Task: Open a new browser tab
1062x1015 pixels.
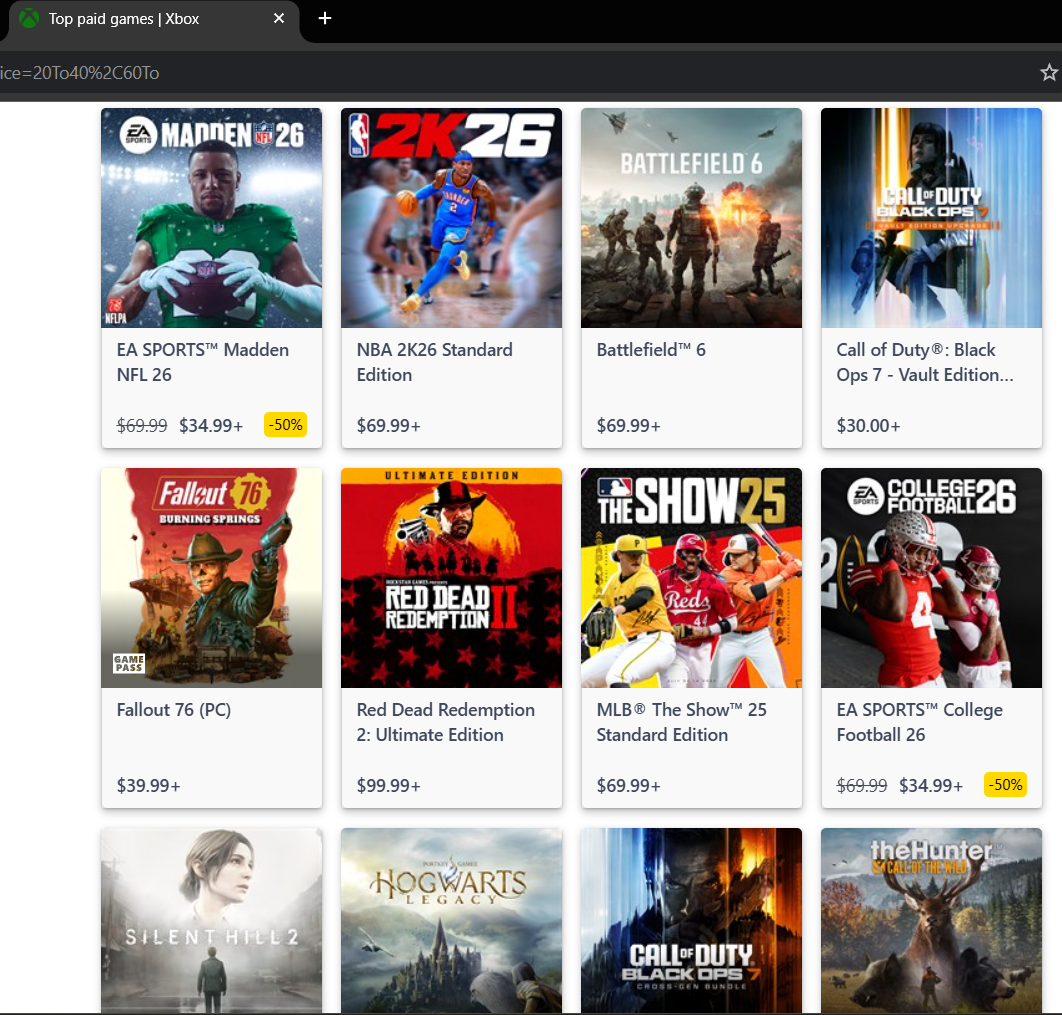Action: coord(324,18)
